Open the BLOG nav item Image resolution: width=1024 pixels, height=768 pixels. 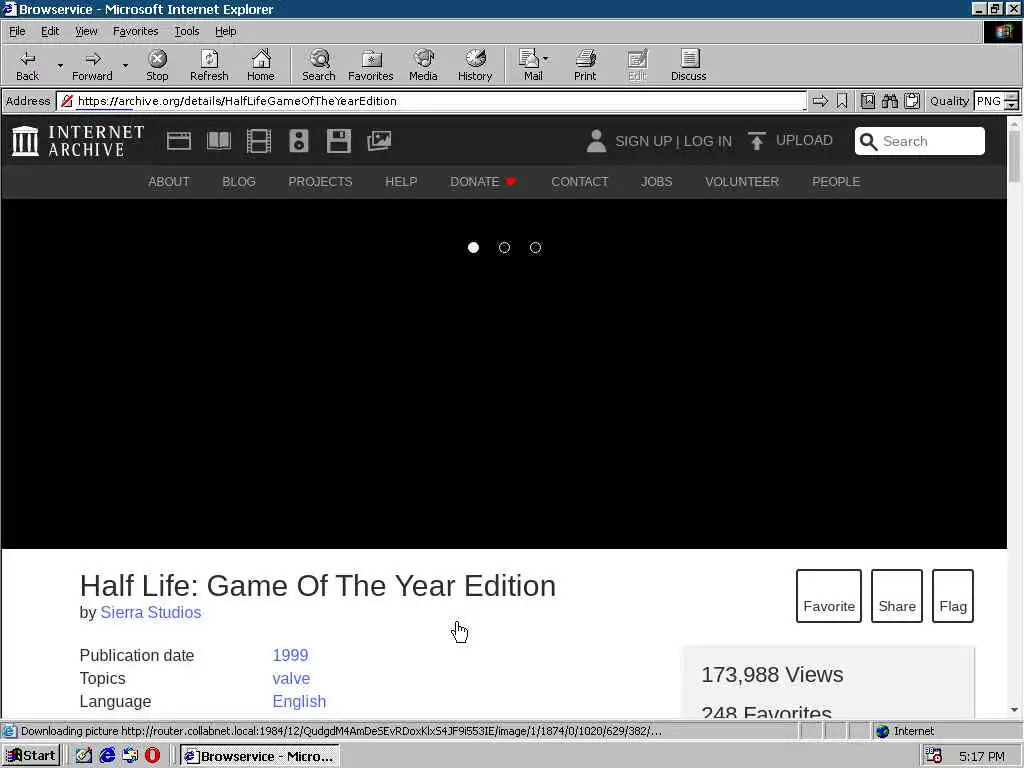238,182
